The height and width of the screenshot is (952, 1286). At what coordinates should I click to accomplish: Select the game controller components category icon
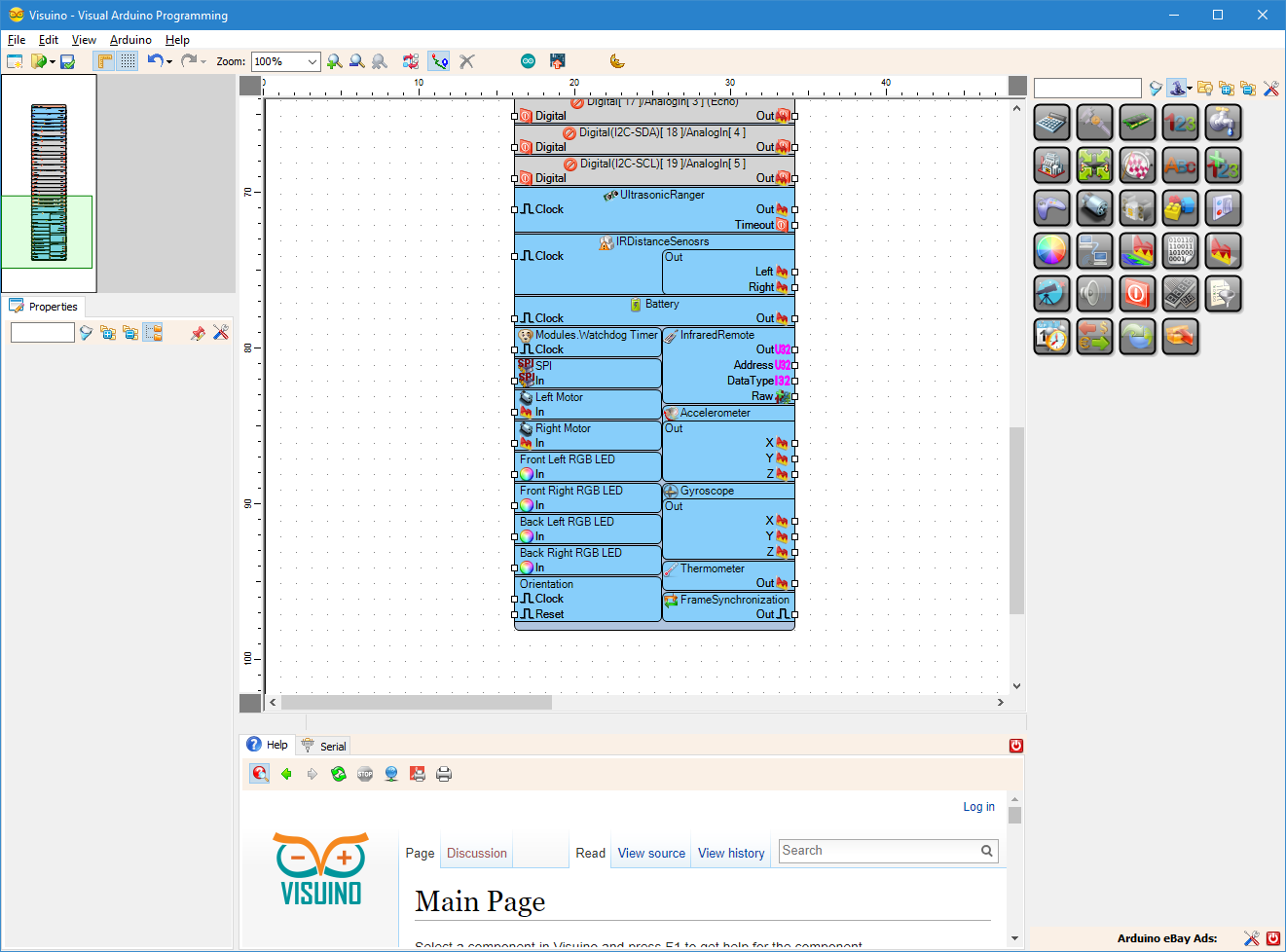click(1051, 207)
